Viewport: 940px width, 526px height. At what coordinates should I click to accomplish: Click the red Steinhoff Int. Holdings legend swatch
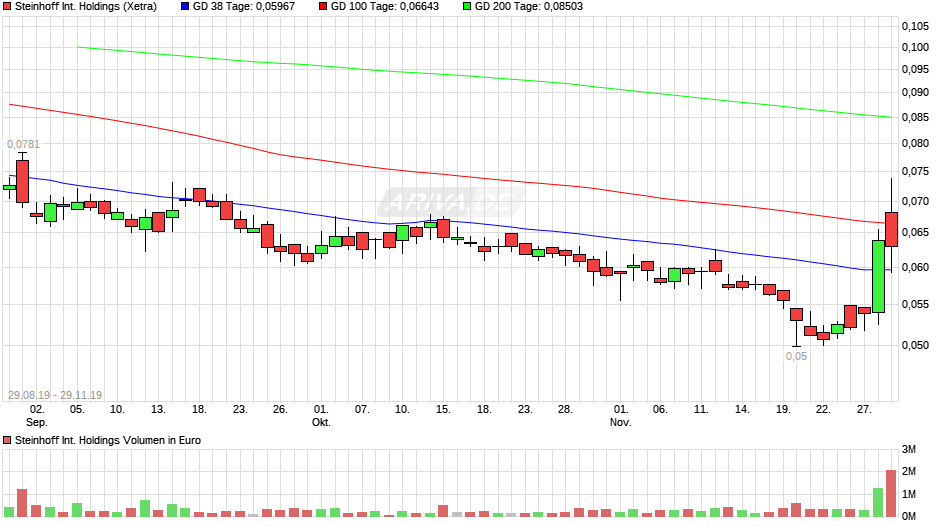tap(7, 7)
